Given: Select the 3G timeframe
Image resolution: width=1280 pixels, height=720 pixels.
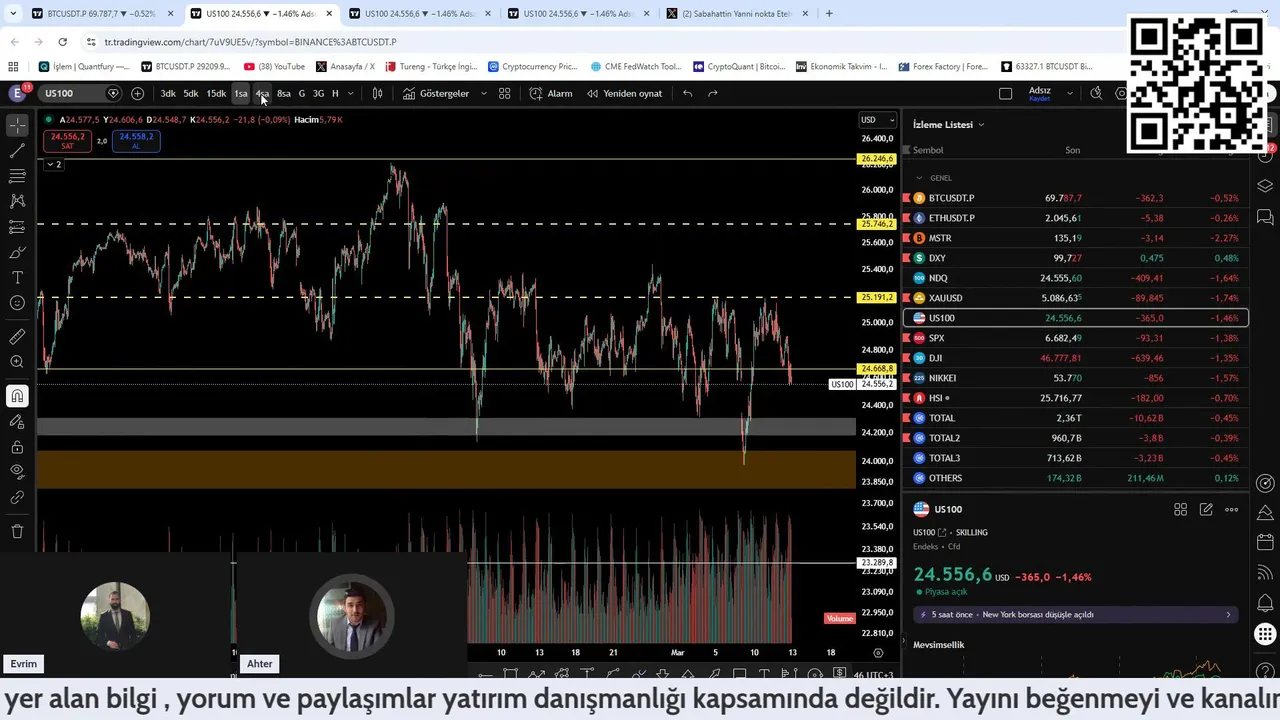Looking at the screenshot, I should point(318,93).
